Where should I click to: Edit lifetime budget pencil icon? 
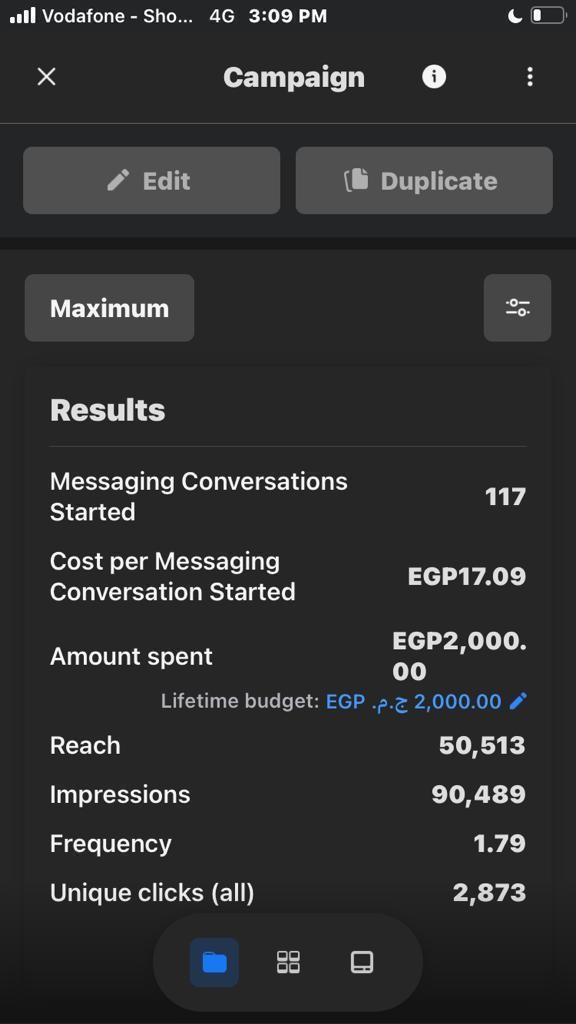click(x=518, y=701)
